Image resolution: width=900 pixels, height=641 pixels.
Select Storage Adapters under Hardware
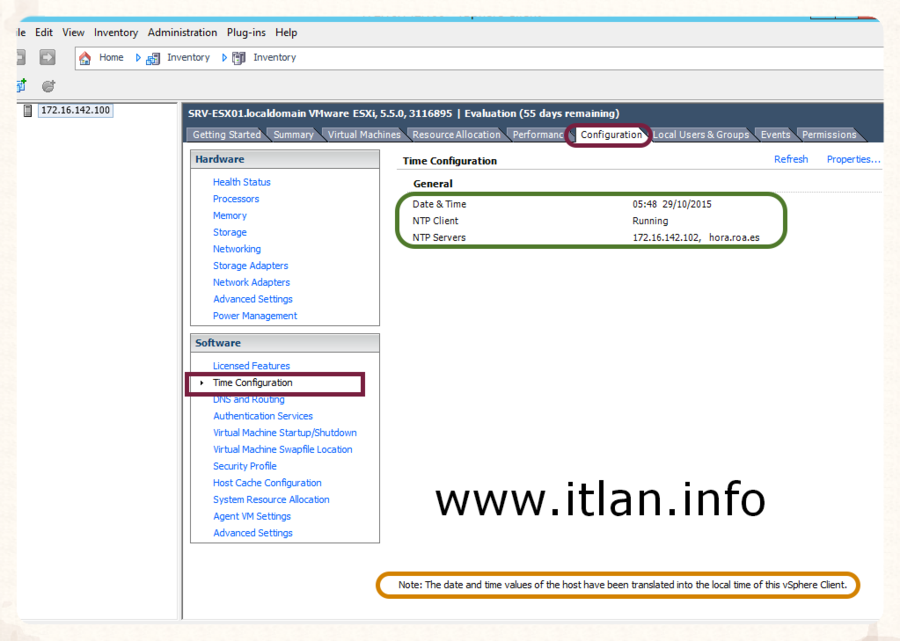point(250,266)
